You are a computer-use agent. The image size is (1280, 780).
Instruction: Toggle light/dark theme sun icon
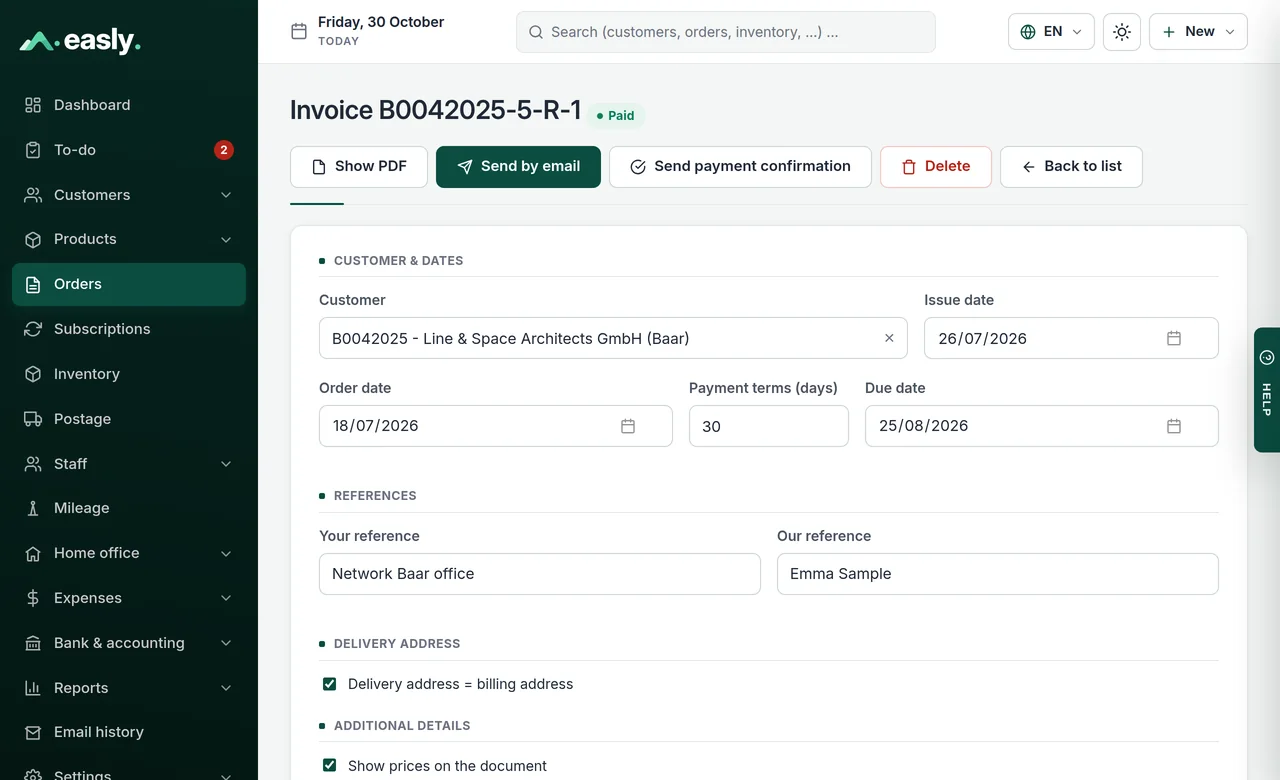point(1122,32)
